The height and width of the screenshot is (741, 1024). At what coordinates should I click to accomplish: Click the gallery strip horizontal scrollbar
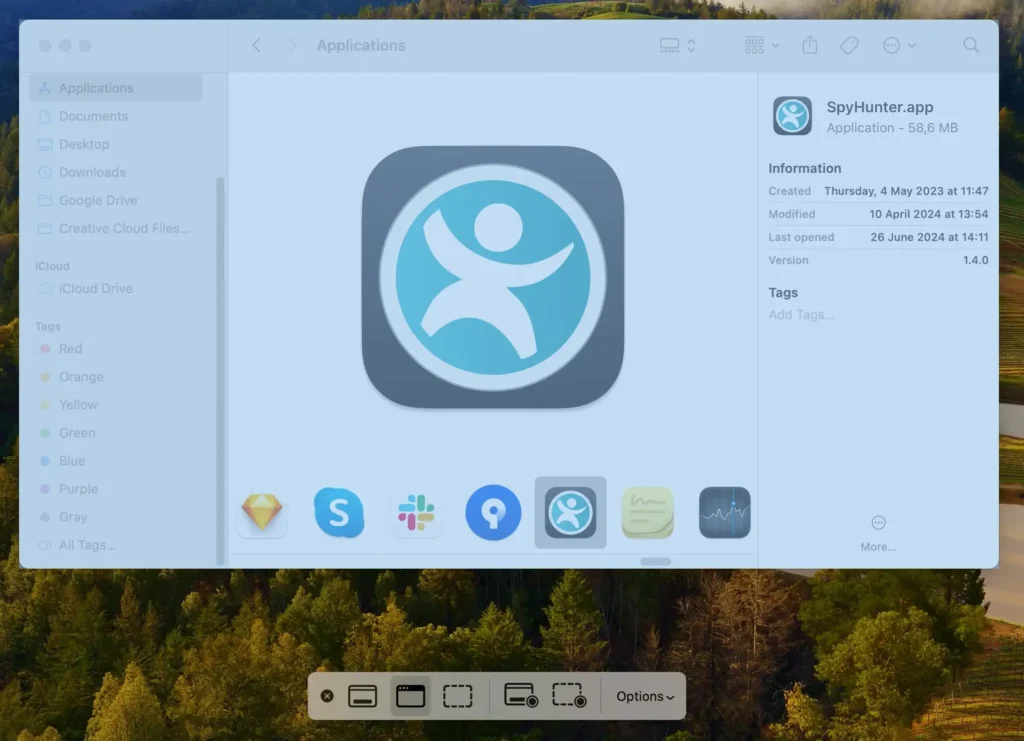pyautogui.click(x=656, y=561)
